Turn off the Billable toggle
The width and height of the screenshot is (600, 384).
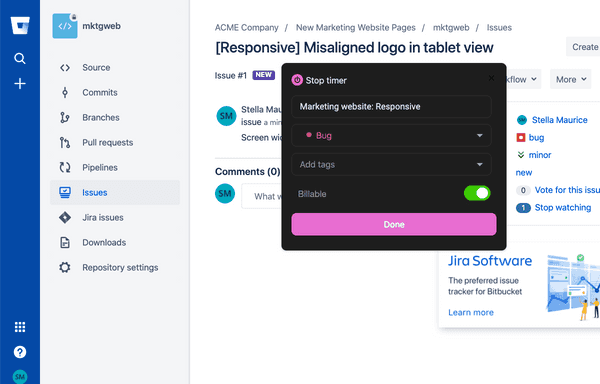click(x=477, y=193)
